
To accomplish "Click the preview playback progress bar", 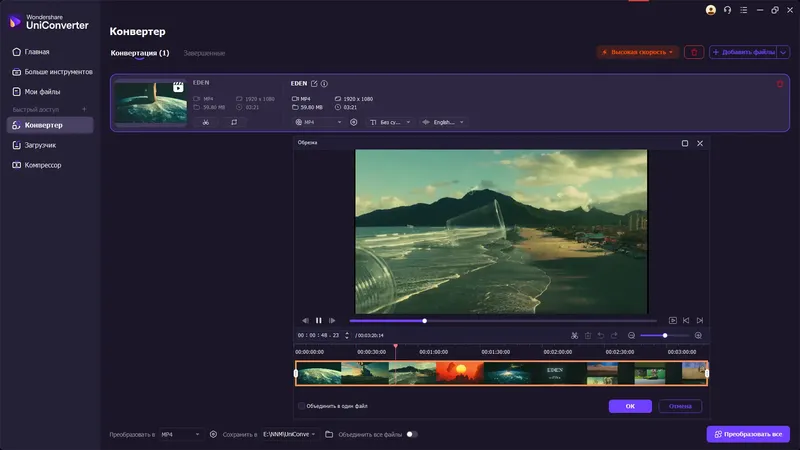I will coord(503,321).
